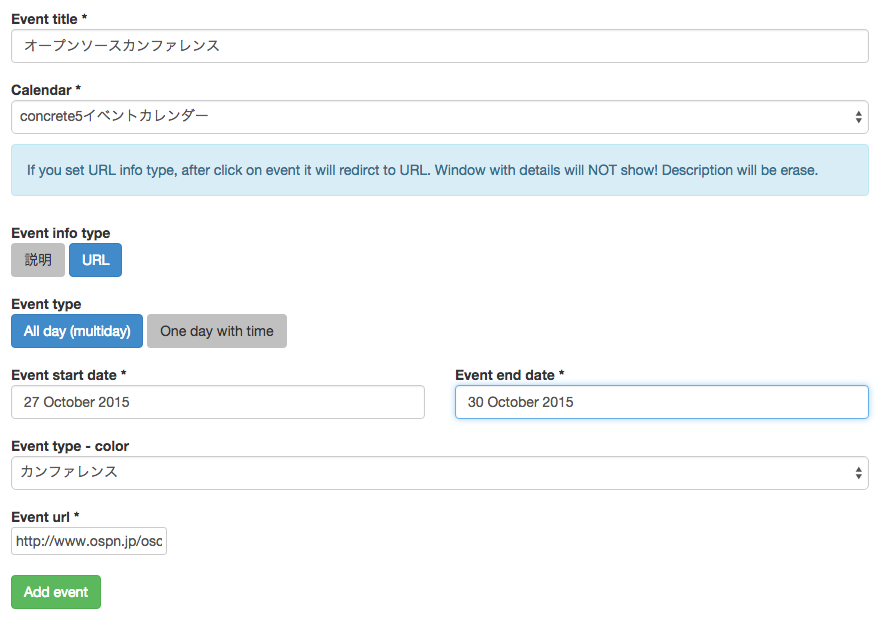Click the Event title label
The image size is (883, 621).
(x=49, y=19)
